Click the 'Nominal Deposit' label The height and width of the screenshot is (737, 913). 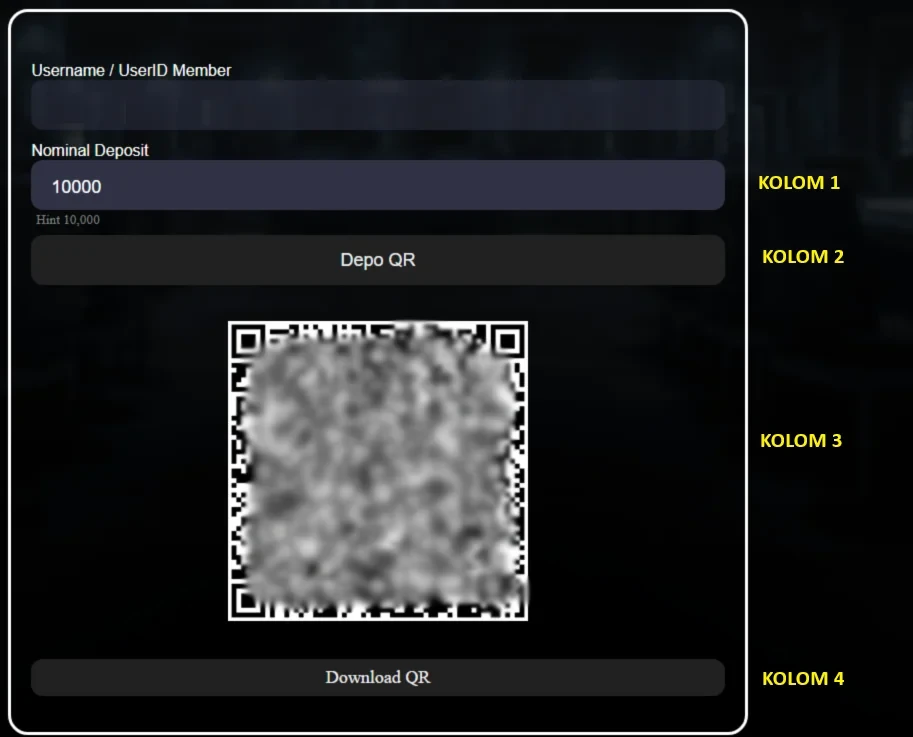tap(90, 150)
